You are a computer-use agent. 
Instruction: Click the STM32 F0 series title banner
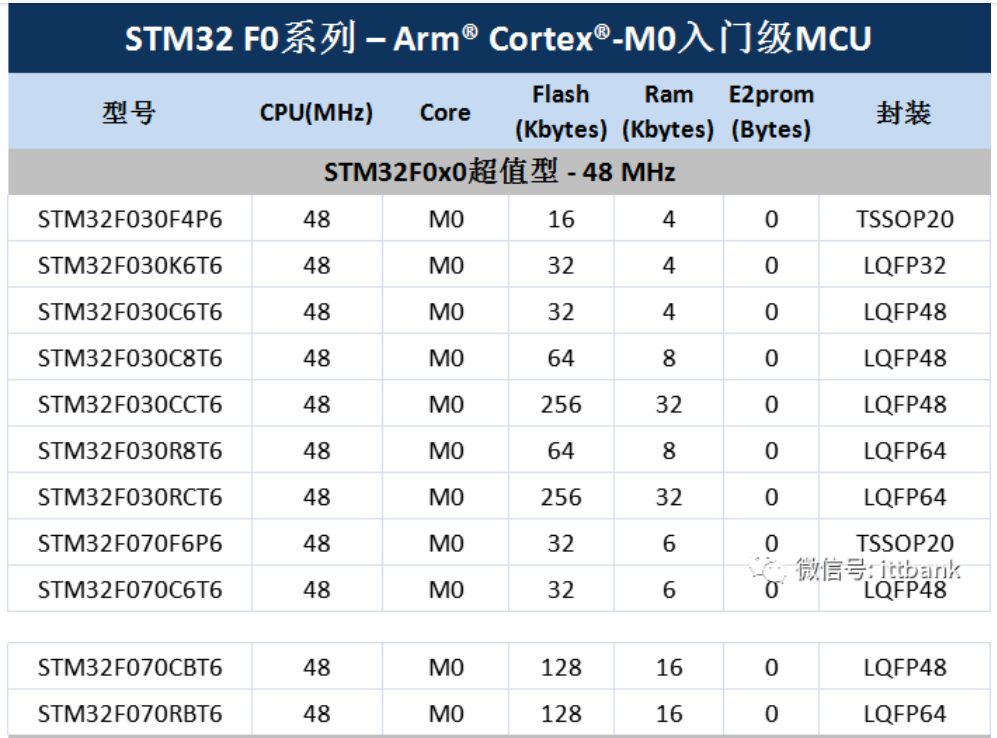click(x=498, y=38)
